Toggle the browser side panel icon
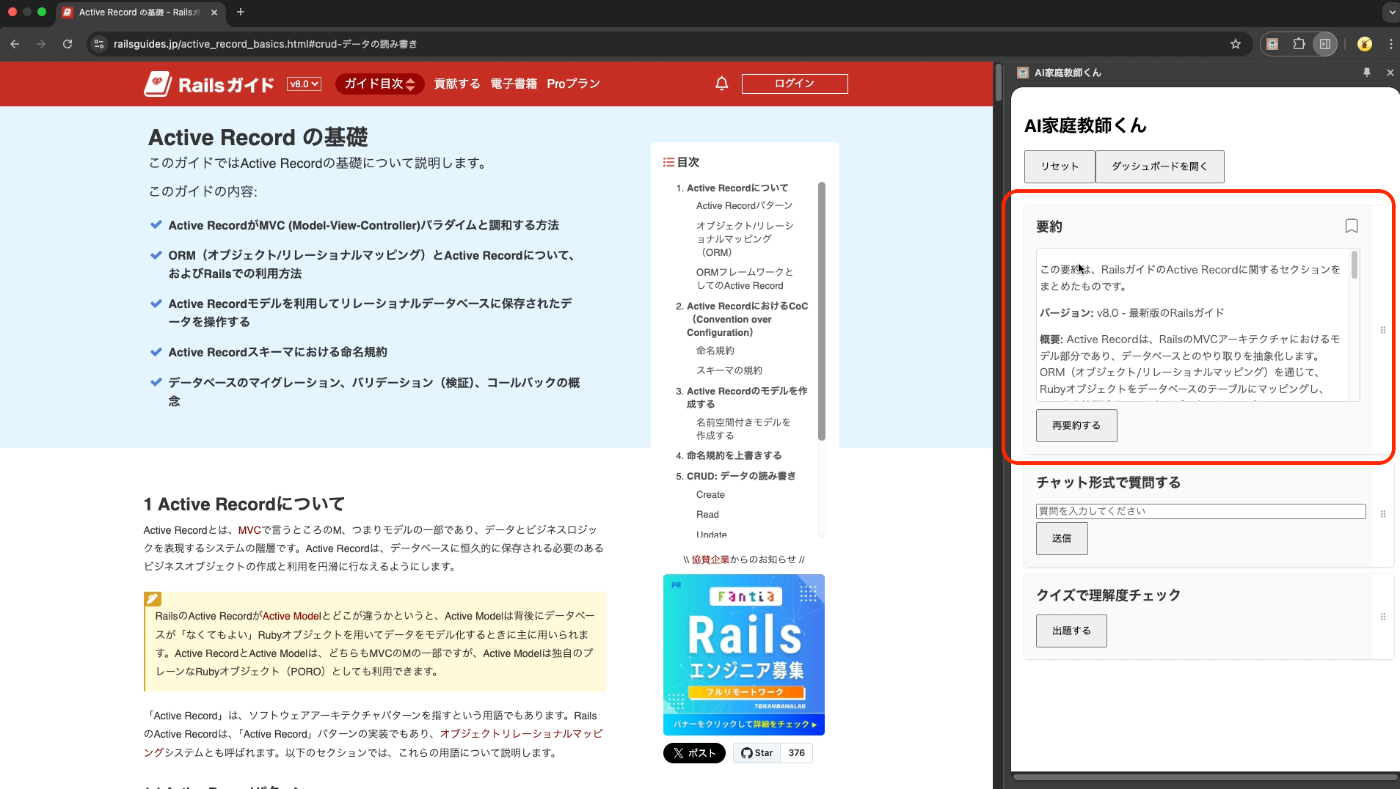Screen dimensions: 1400x789 click(1325, 44)
